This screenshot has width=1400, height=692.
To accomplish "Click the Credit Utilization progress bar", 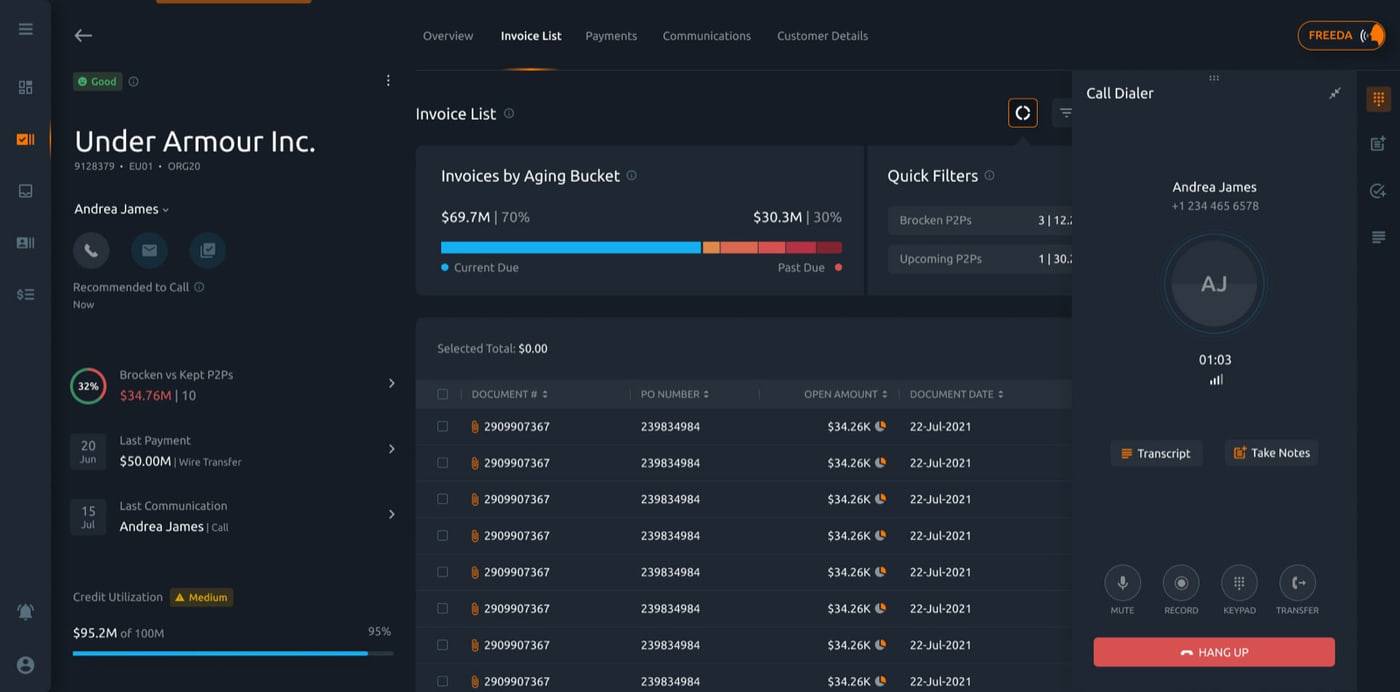I will pyautogui.click(x=233, y=653).
